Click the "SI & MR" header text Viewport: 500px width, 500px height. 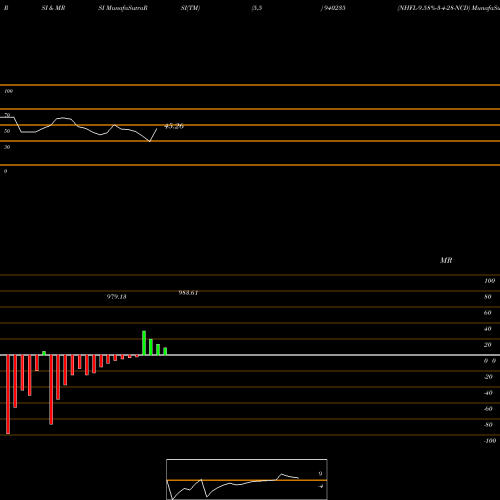point(53,8)
